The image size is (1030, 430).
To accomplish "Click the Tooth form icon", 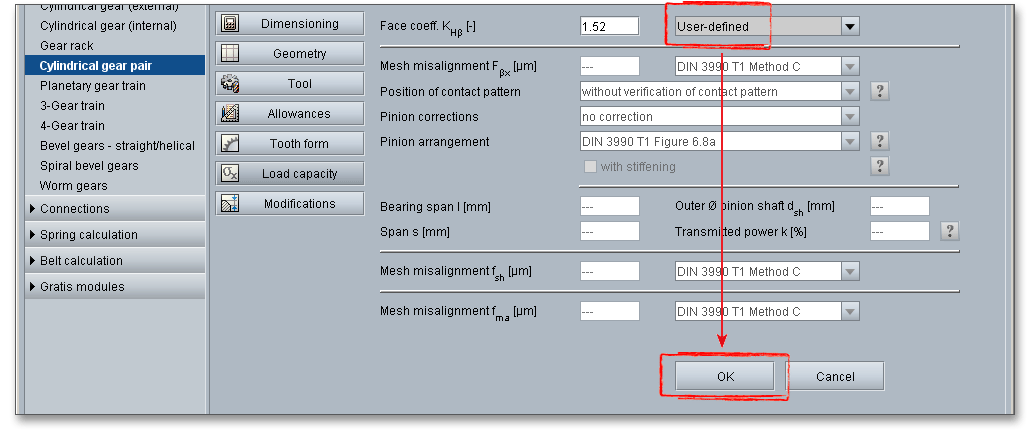I will point(229,144).
